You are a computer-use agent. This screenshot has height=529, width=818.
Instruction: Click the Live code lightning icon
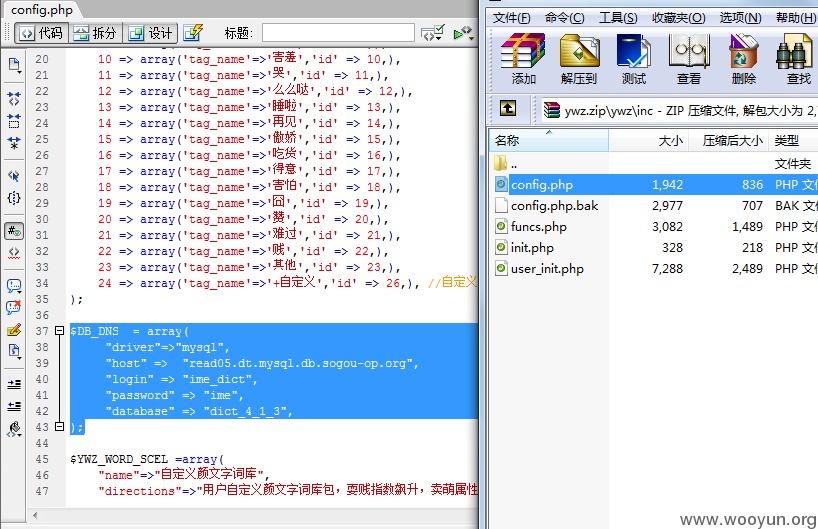tap(193, 33)
